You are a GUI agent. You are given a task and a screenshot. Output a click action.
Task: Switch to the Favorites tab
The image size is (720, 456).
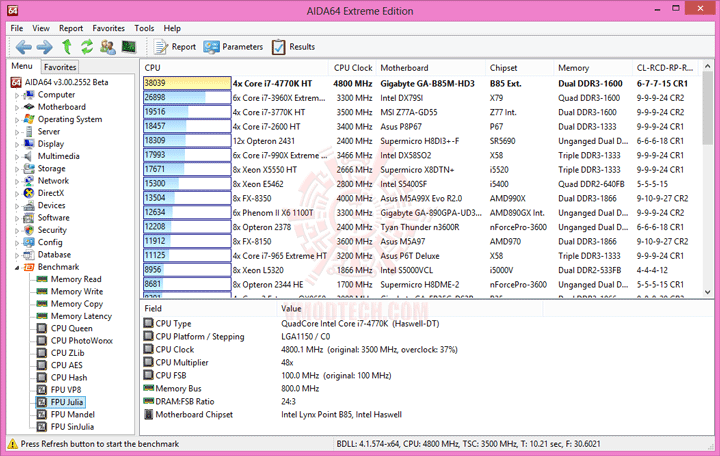(x=60, y=67)
